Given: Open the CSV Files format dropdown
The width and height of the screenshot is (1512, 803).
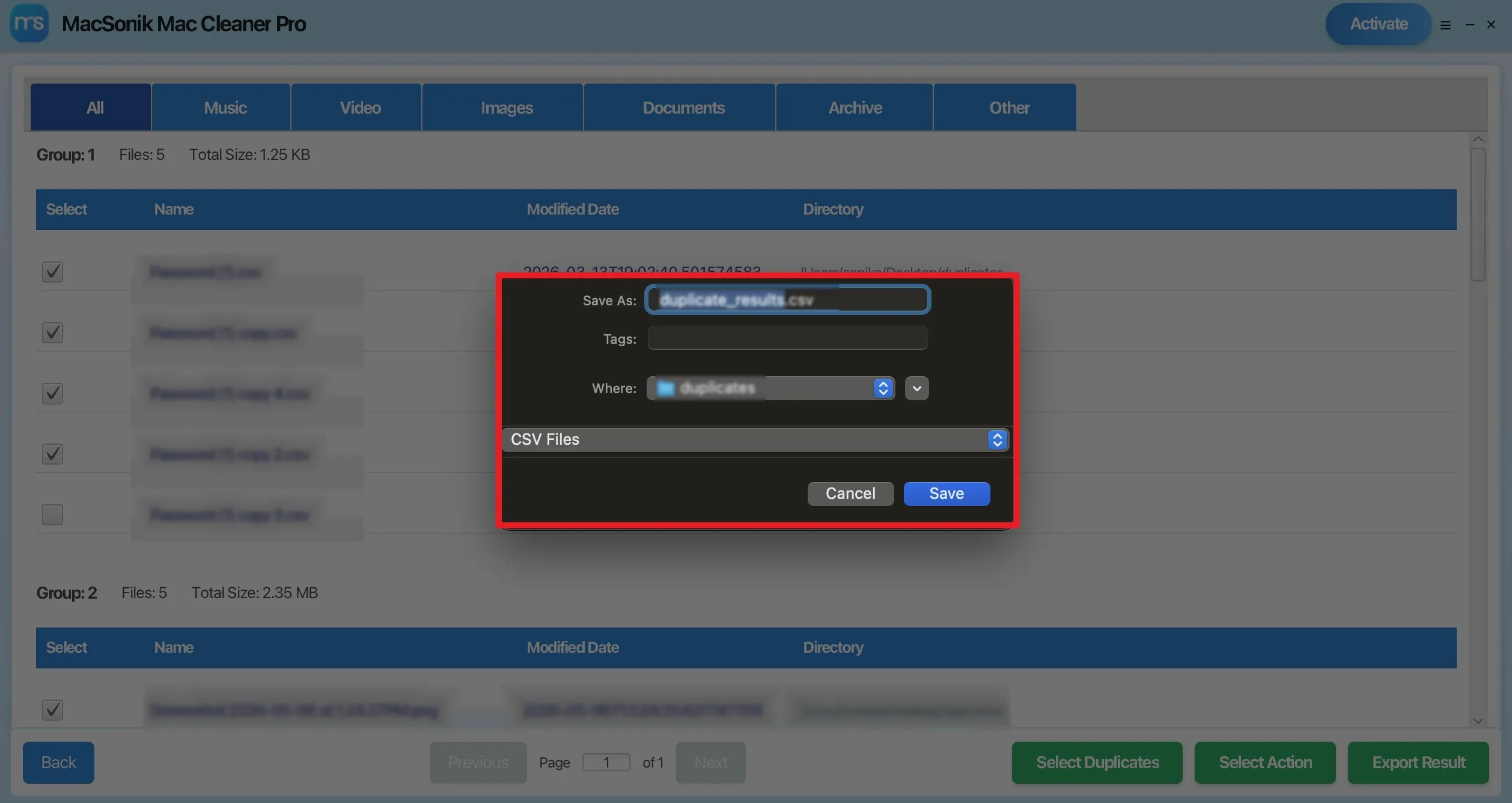Looking at the screenshot, I should [755, 439].
